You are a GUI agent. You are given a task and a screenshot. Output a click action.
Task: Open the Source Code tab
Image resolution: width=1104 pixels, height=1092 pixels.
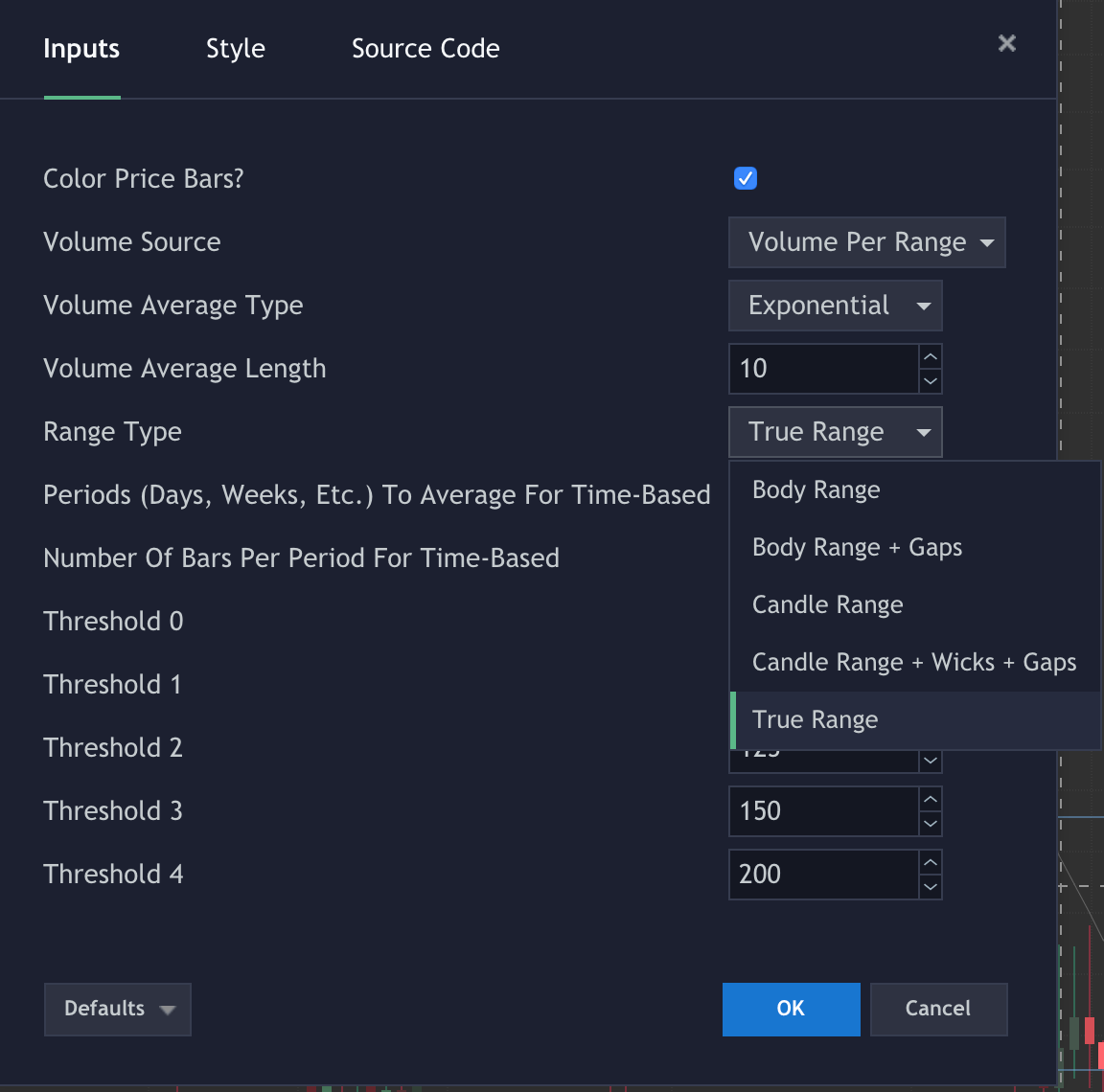pyautogui.click(x=425, y=48)
